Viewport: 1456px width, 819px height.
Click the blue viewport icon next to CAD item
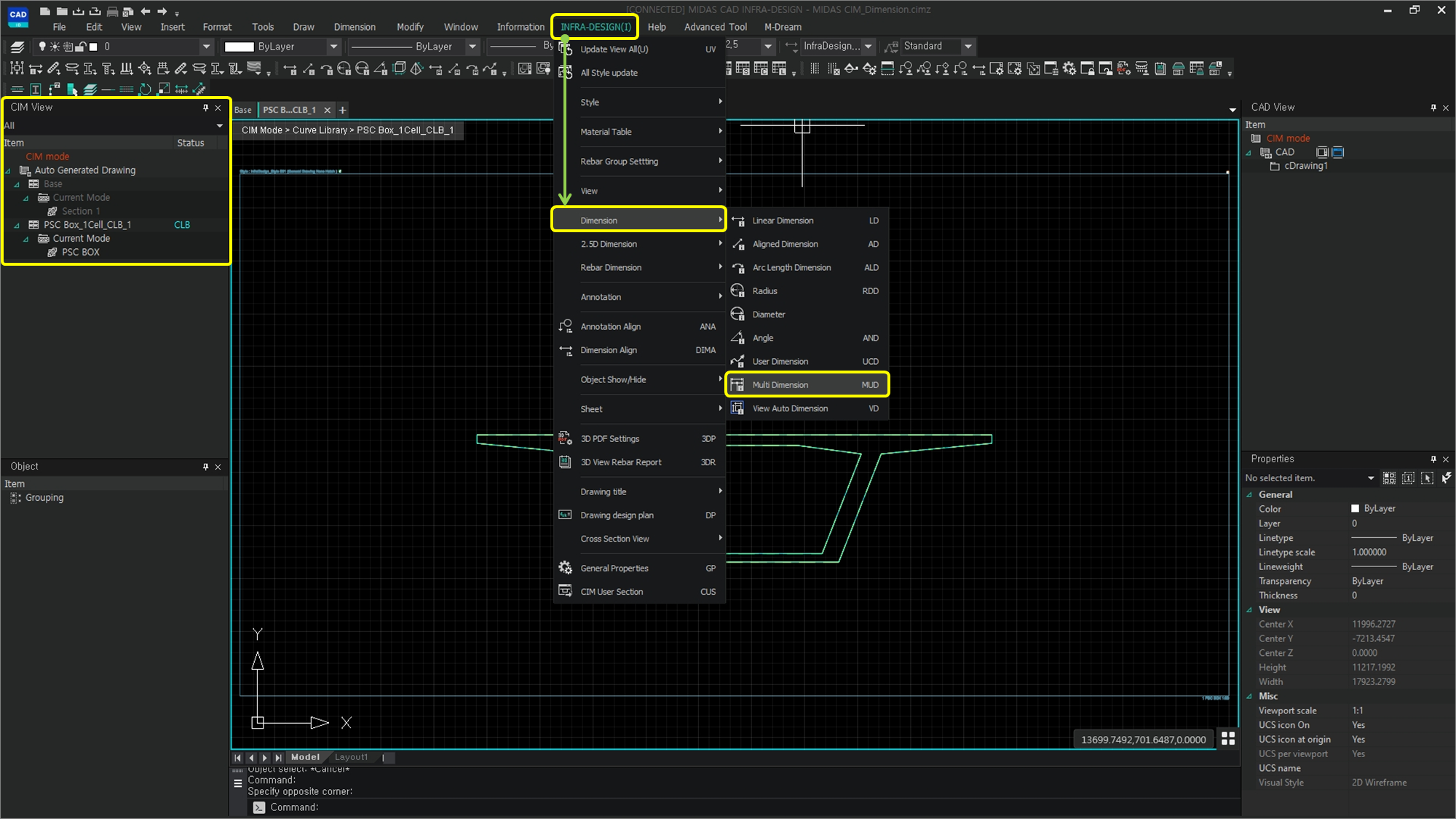point(1338,152)
